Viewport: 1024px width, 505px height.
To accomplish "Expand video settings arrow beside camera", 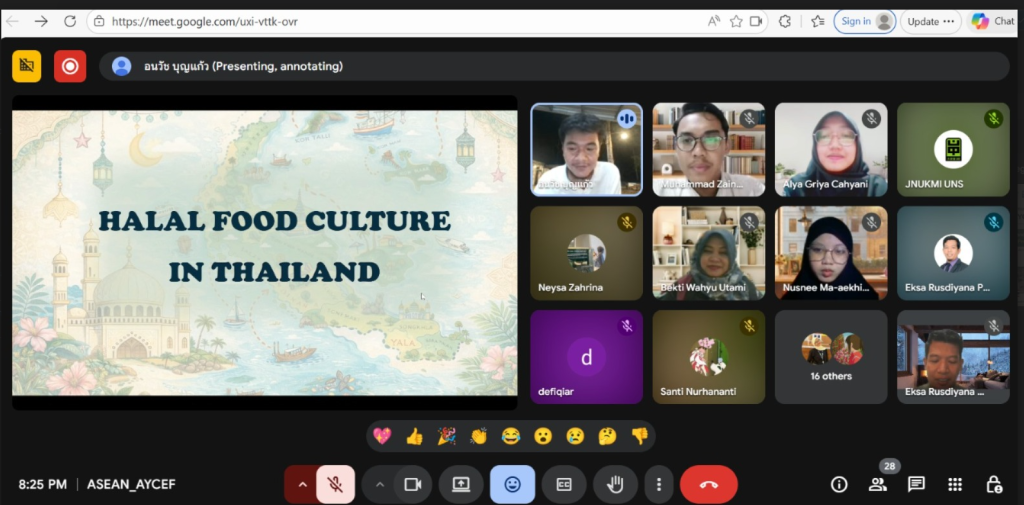I will click(379, 484).
